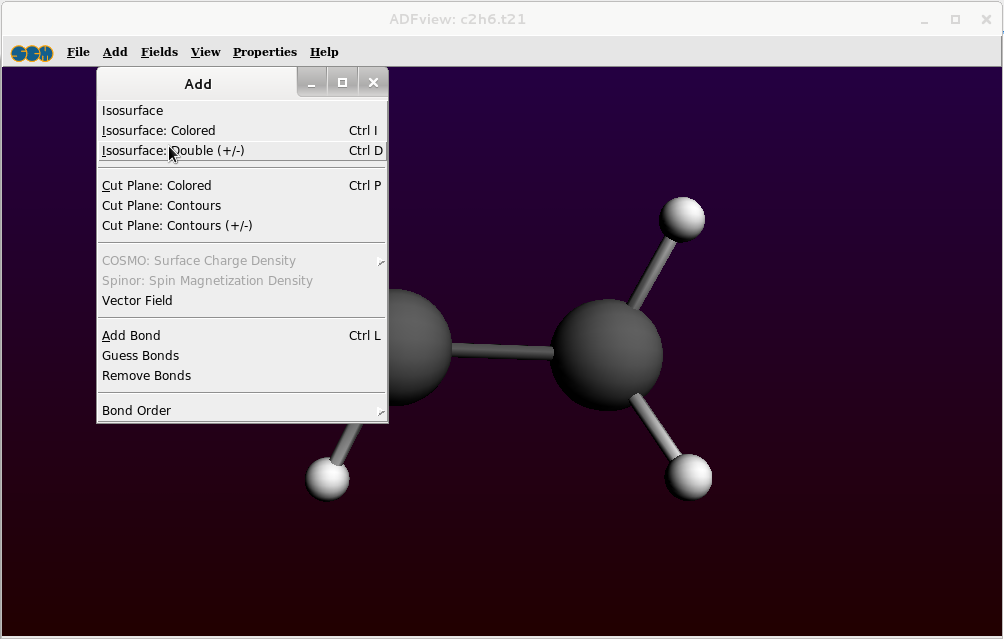Run Guess Bonds command

click(140, 356)
